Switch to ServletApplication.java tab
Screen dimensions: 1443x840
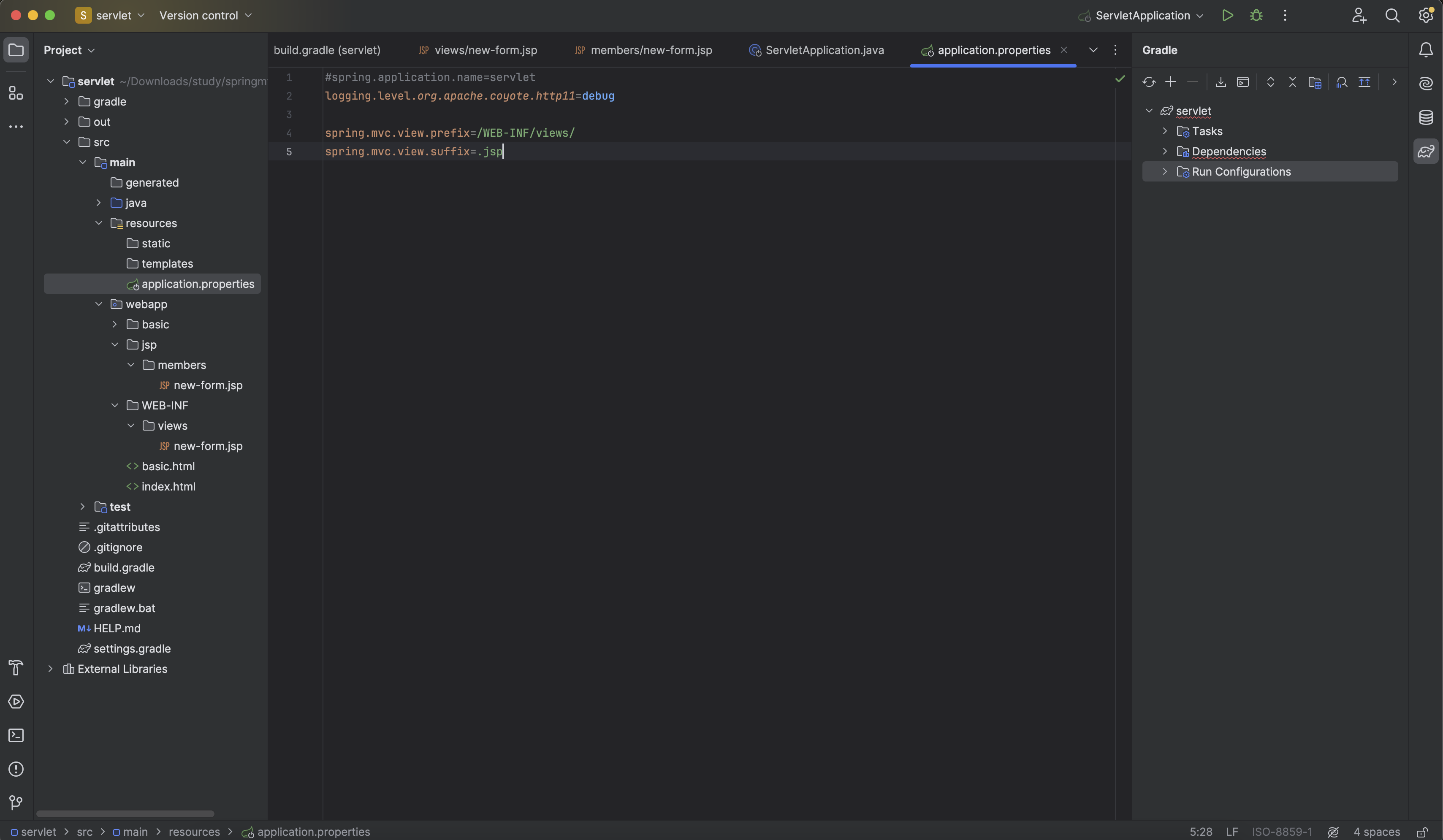816,50
